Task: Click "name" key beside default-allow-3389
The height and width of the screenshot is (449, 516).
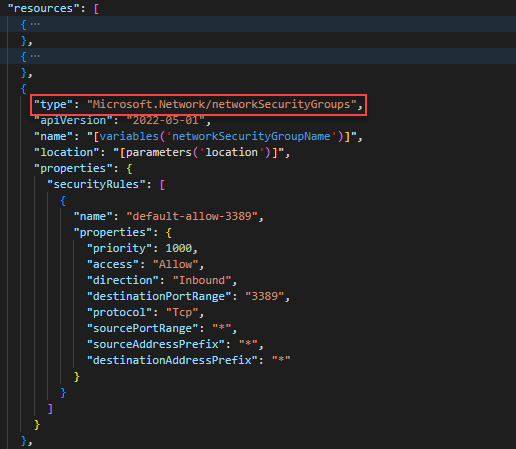Action: tap(93, 216)
